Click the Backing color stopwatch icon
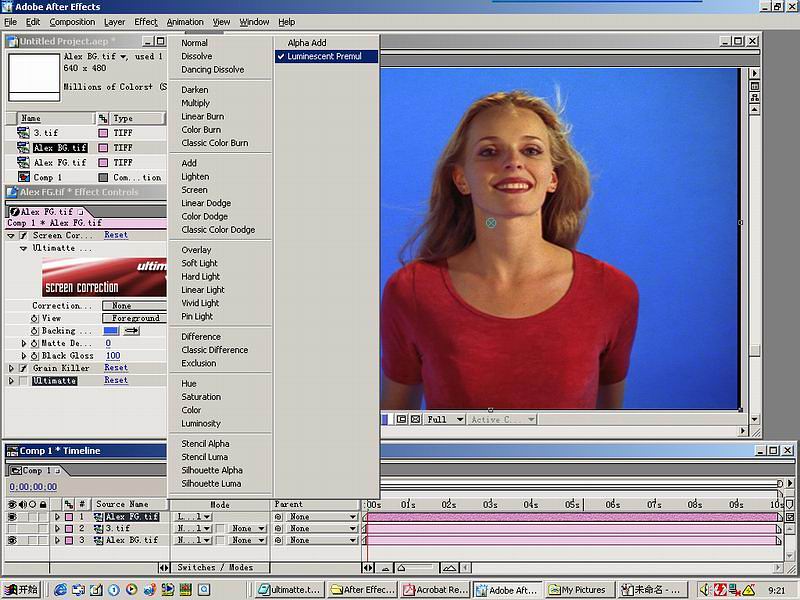This screenshot has height=600, width=800. [35, 331]
